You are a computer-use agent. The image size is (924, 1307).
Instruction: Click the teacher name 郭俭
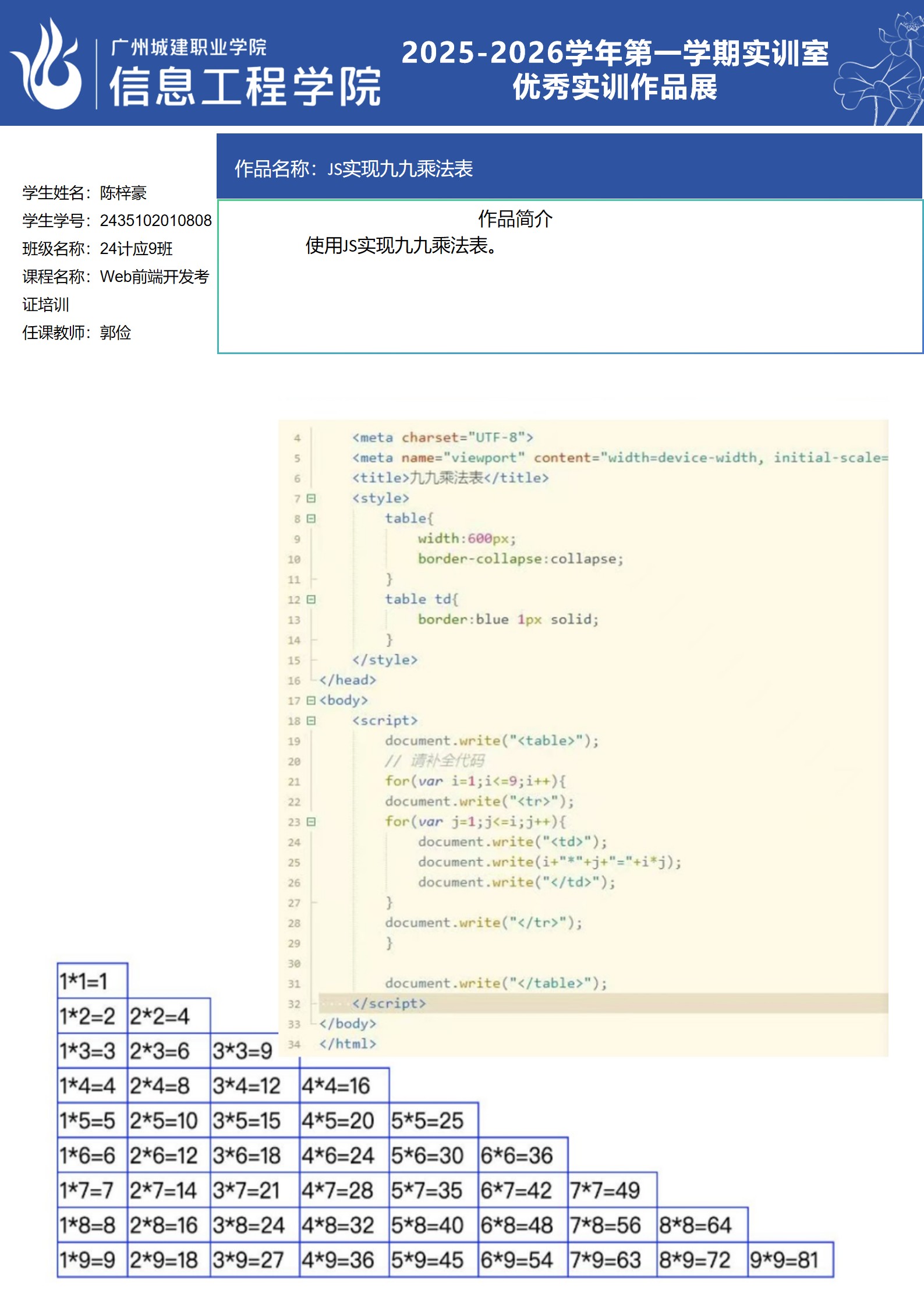click(115, 333)
